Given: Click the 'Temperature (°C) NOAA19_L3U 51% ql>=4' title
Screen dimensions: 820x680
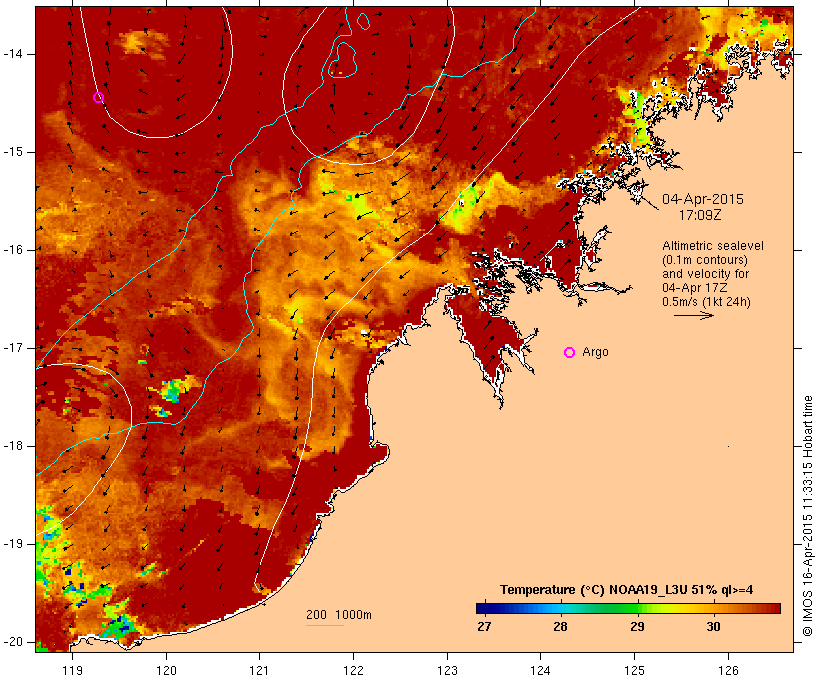Looking at the screenshot, I should [x=627, y=590].
